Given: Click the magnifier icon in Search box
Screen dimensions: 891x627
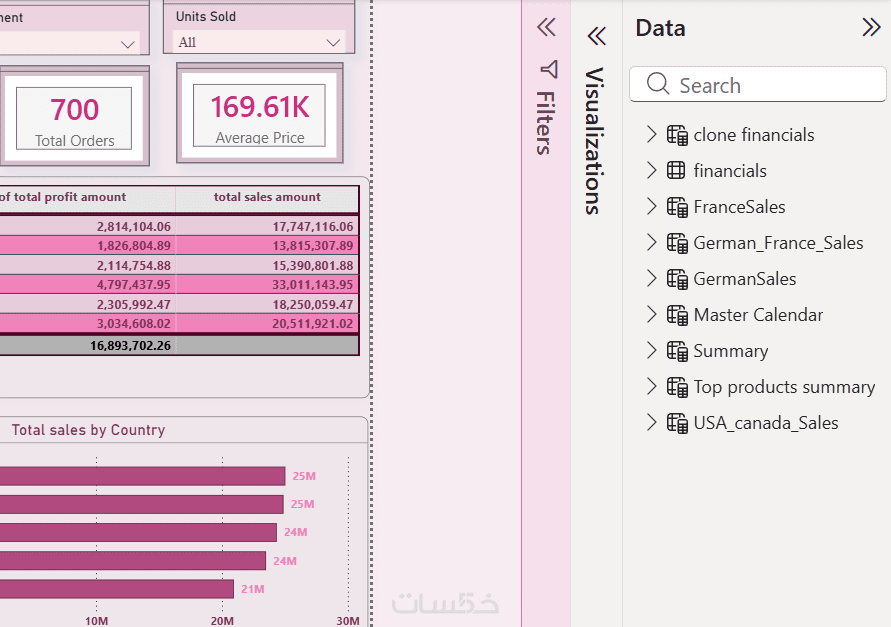Looking at the screenshot, I should click(657, 84).
